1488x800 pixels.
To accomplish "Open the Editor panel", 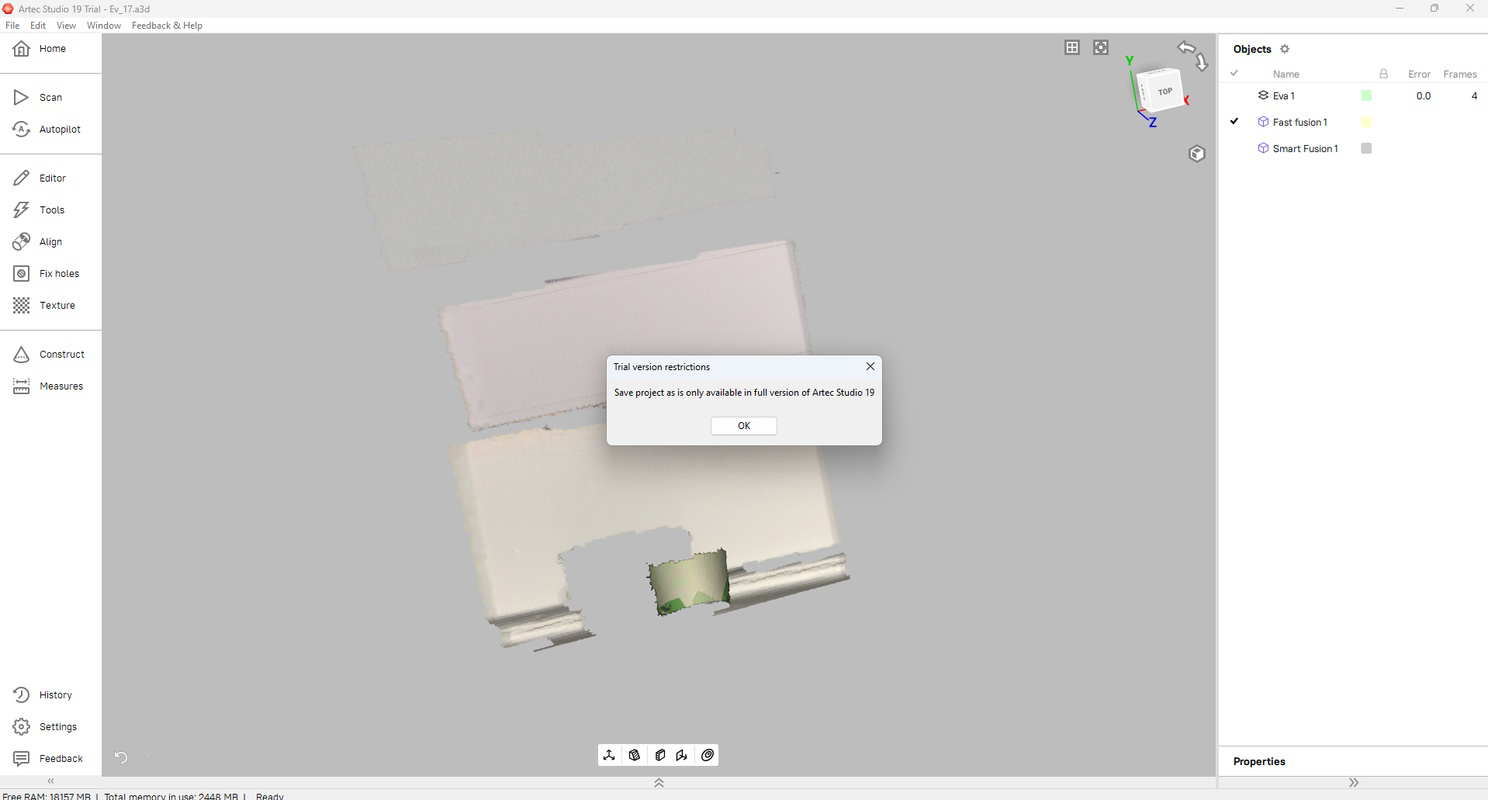I will [53, 177].
